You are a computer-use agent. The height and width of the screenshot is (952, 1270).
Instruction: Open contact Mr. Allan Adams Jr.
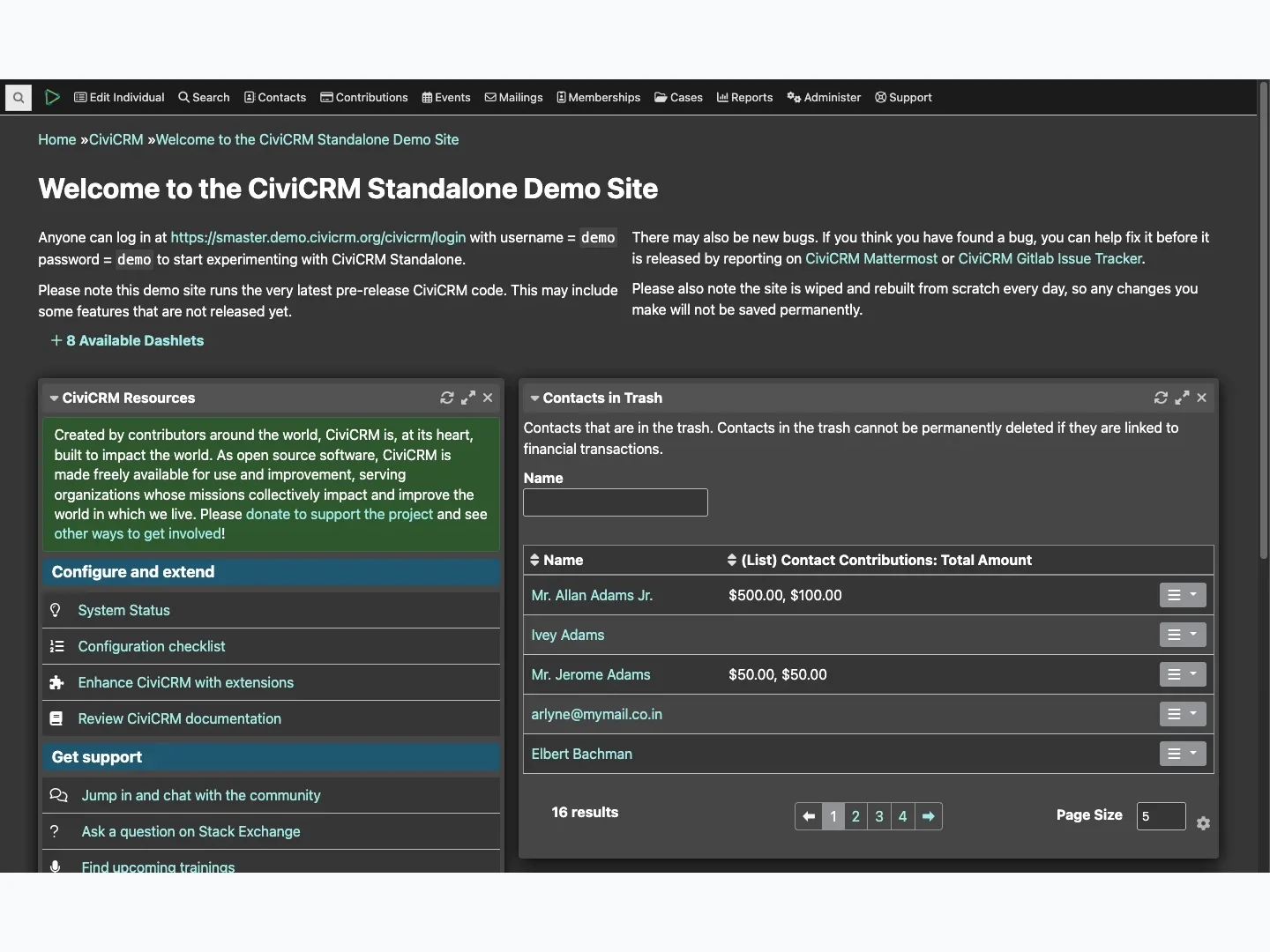pos(592,595)
